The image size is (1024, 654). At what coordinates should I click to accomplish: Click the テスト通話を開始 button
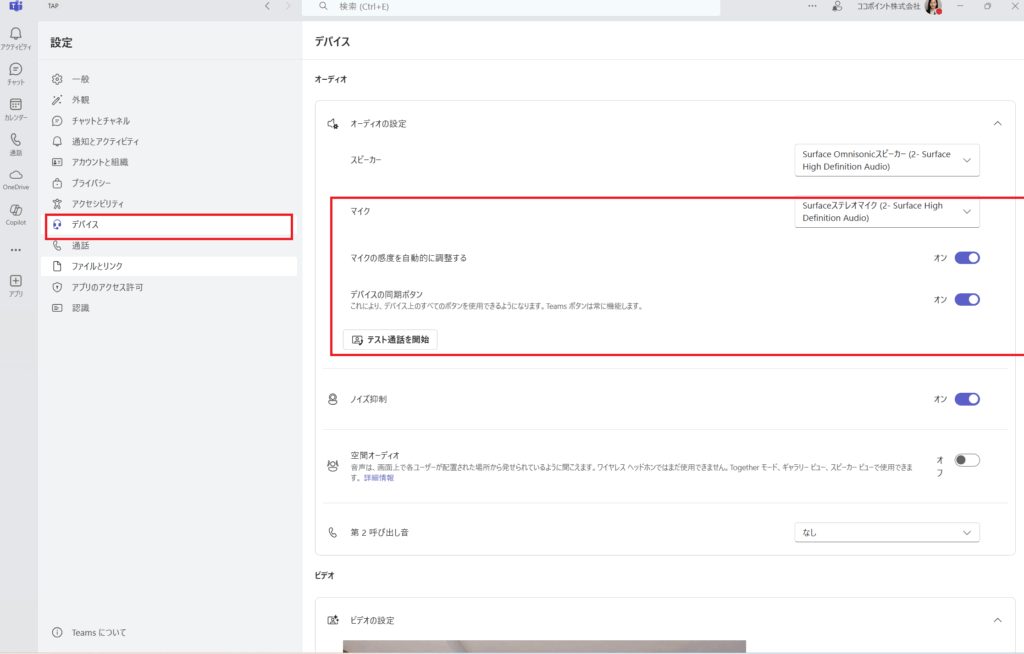point(390,340)
